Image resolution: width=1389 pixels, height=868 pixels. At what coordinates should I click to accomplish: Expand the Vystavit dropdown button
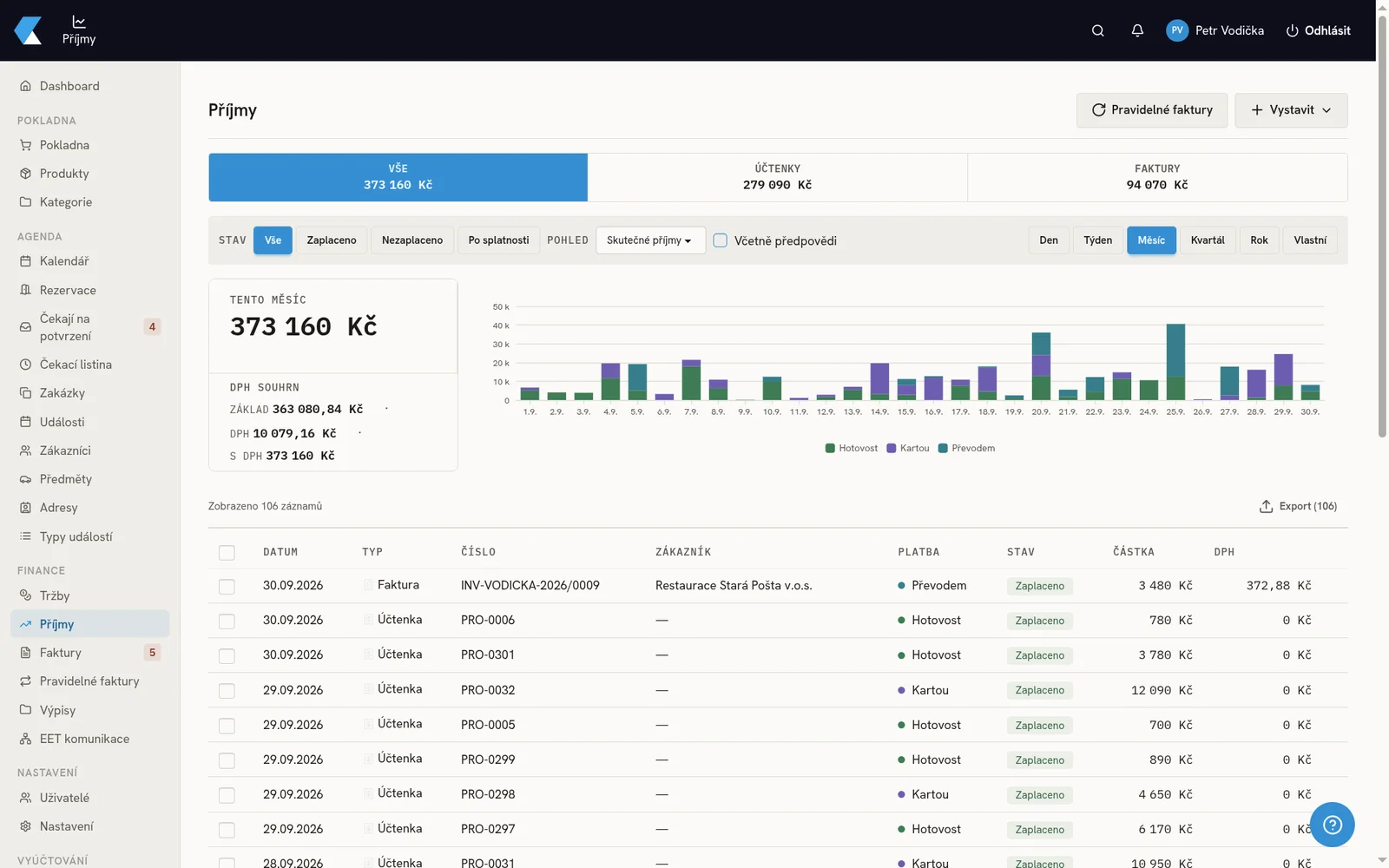1291,110
